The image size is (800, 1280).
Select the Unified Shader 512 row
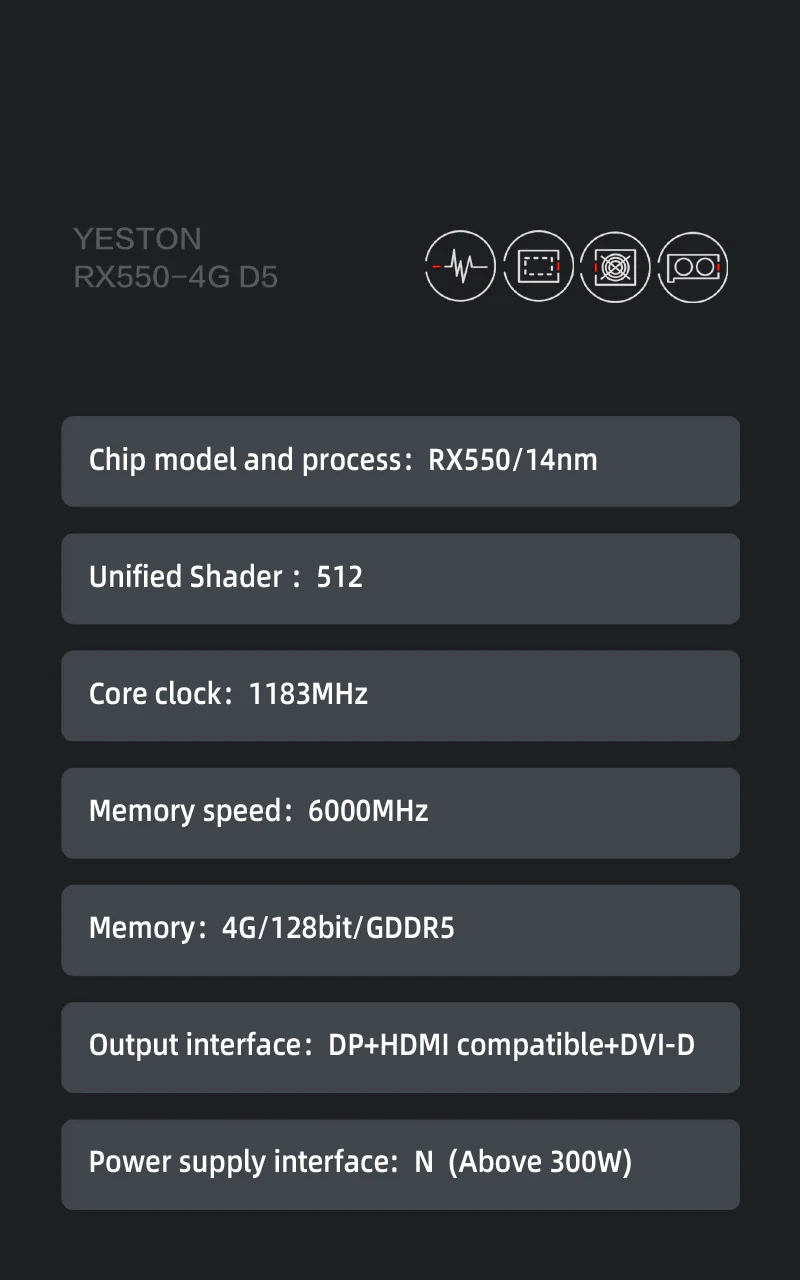click(400, 578)
